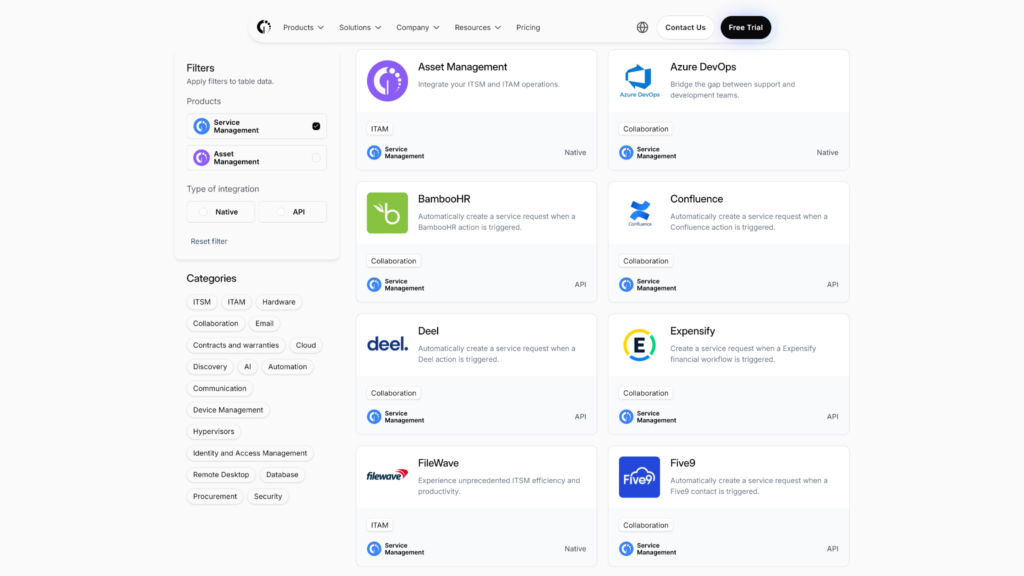Click the Deel card logo

click(387, 344)
